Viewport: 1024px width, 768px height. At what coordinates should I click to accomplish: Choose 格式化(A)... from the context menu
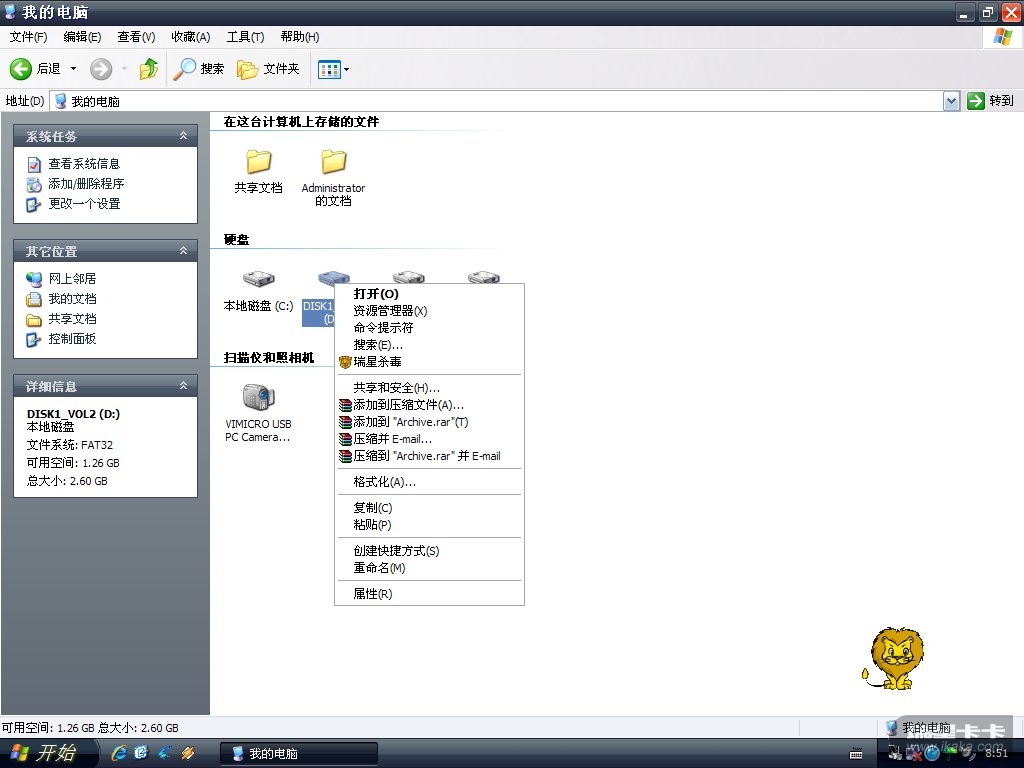coord(384,482)
